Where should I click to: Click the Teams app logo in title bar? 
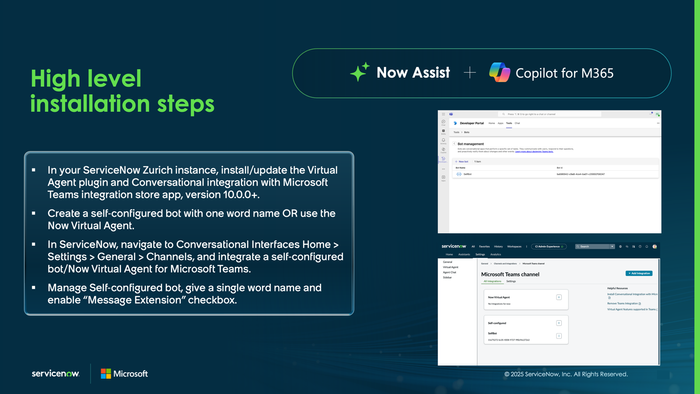(451, 114)
